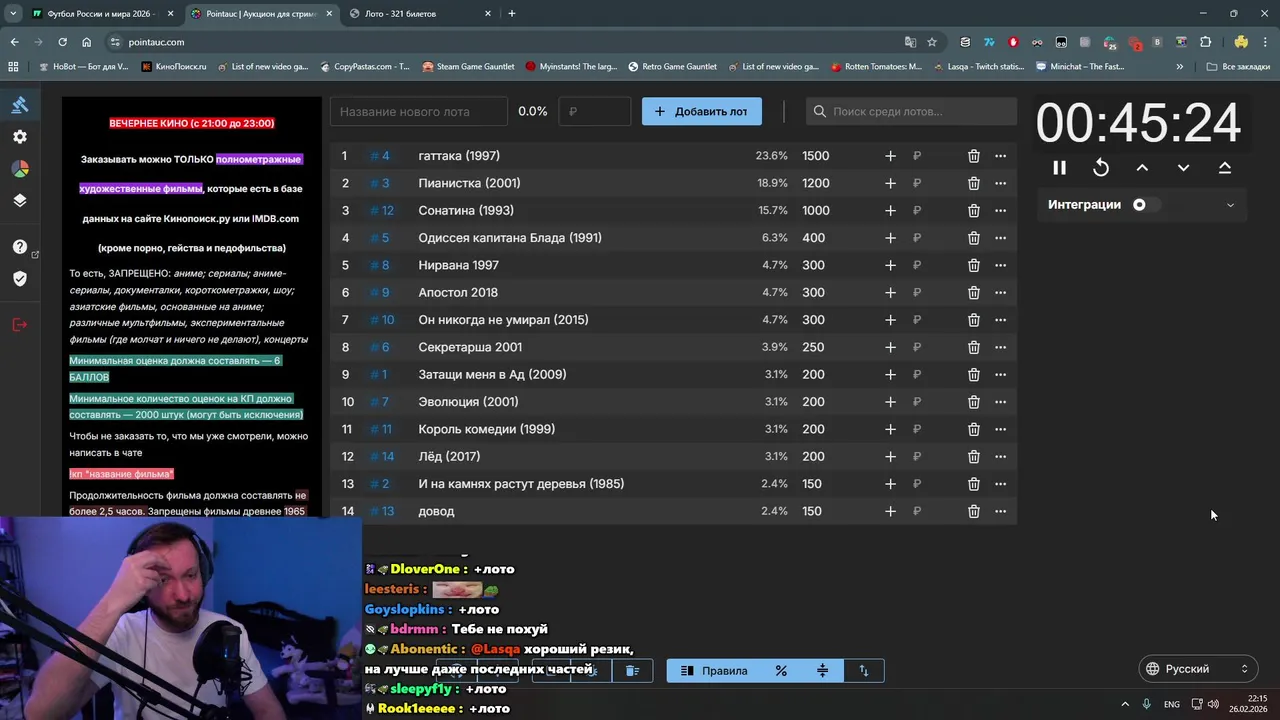Click lot id #12 of Сонатина
Screen dimensions: 1280x720
pos(382,211)
